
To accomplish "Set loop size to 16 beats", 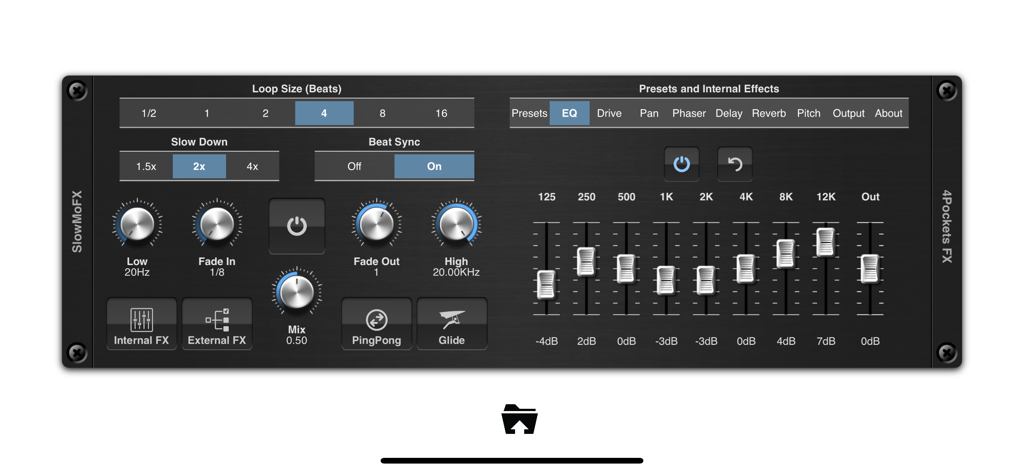I will [x=441, y=113].
